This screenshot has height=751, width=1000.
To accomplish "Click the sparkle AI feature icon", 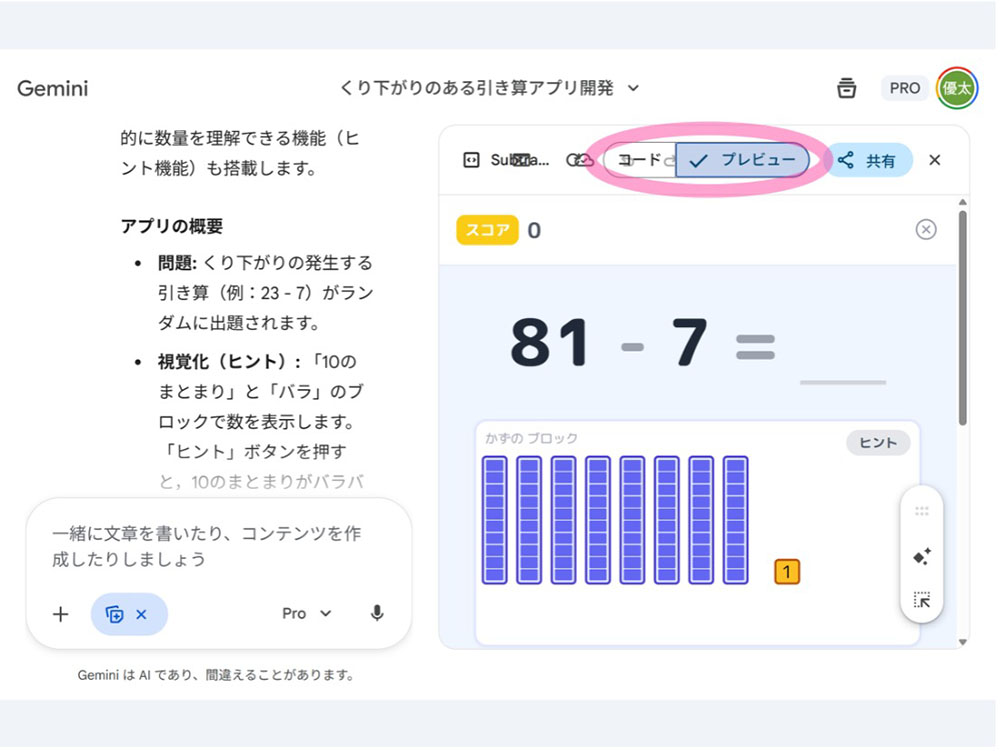I will pyautogui.click(x=922, y=556).
